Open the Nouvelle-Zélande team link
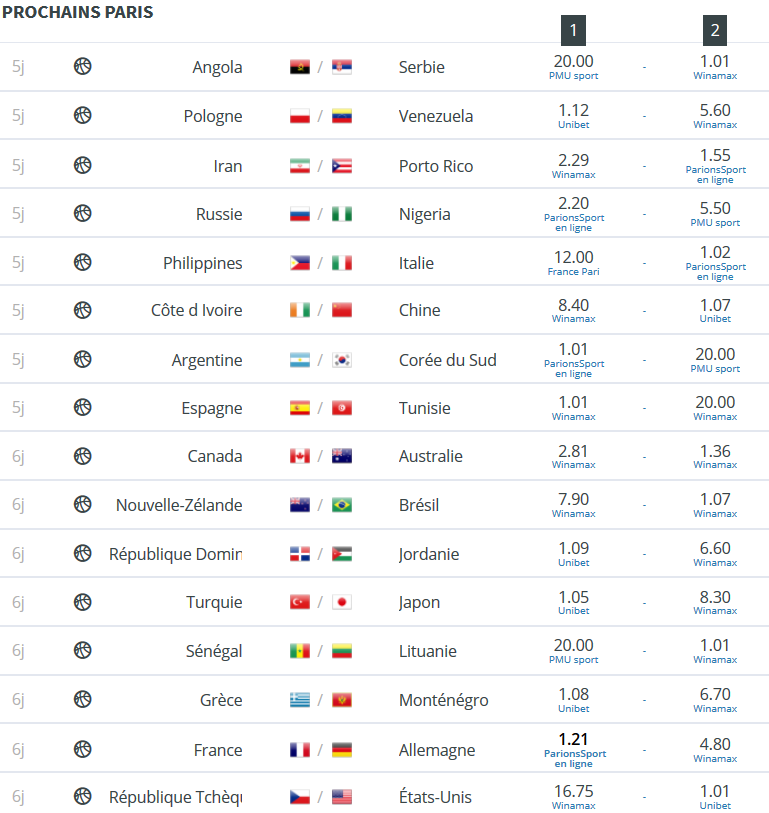 (179, 504)
